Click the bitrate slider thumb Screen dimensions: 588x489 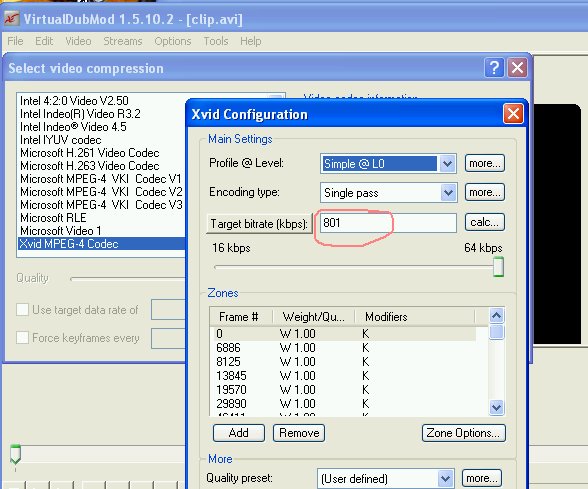click(498, 267)
